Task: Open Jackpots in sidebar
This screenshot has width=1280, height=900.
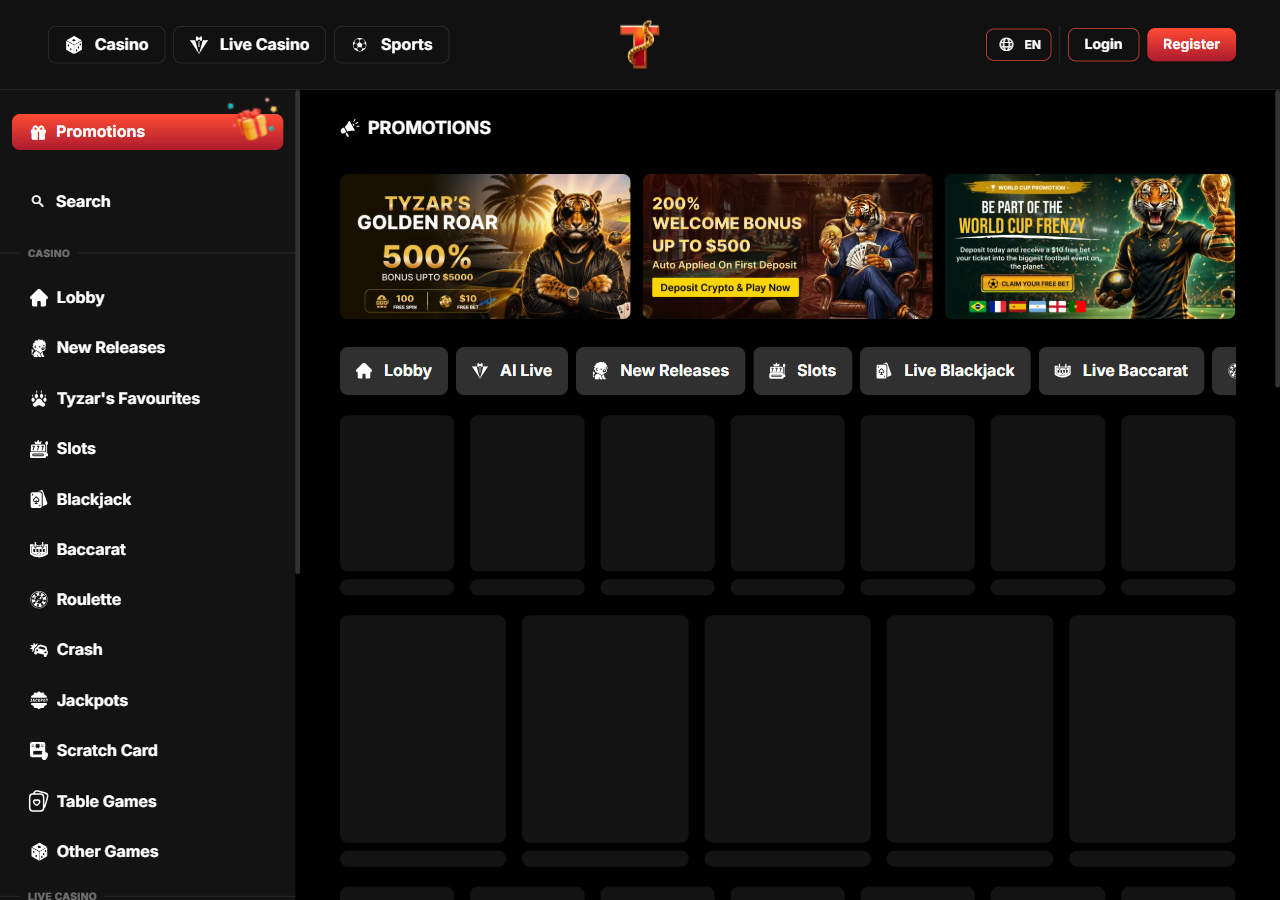Action: 147,700
